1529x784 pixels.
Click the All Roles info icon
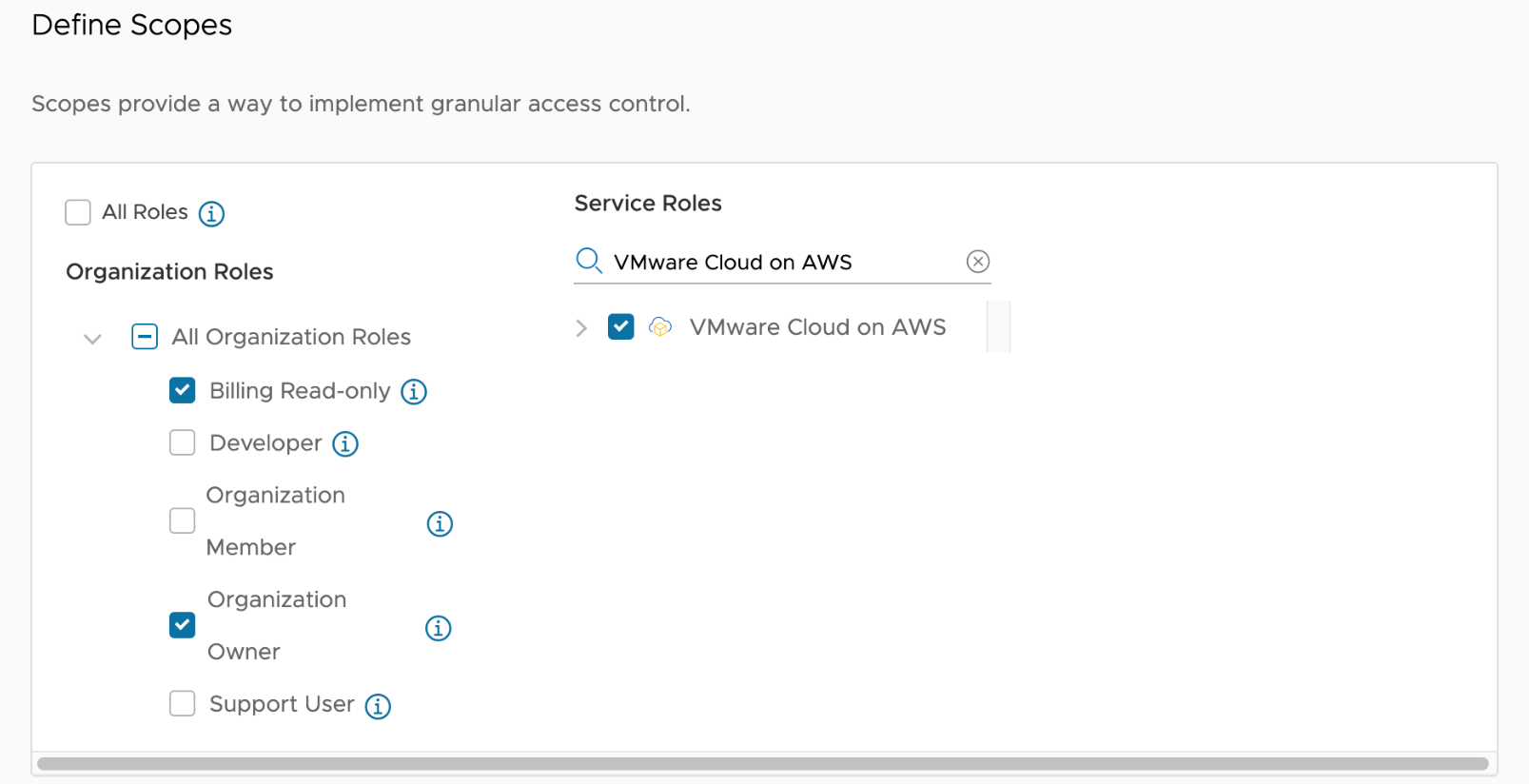coord(211,214)
